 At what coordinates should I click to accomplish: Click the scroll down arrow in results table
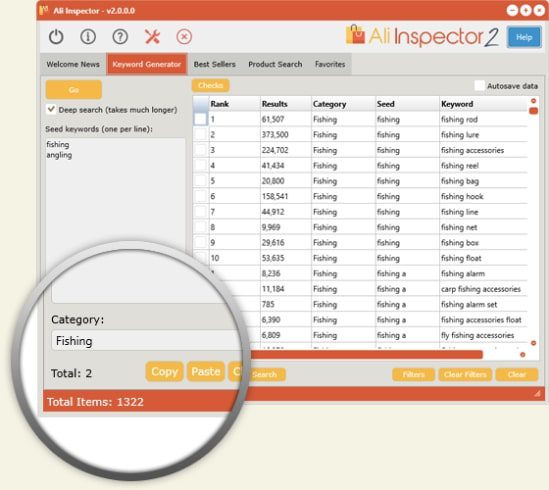pyautogui.click(x=533, y=343)
